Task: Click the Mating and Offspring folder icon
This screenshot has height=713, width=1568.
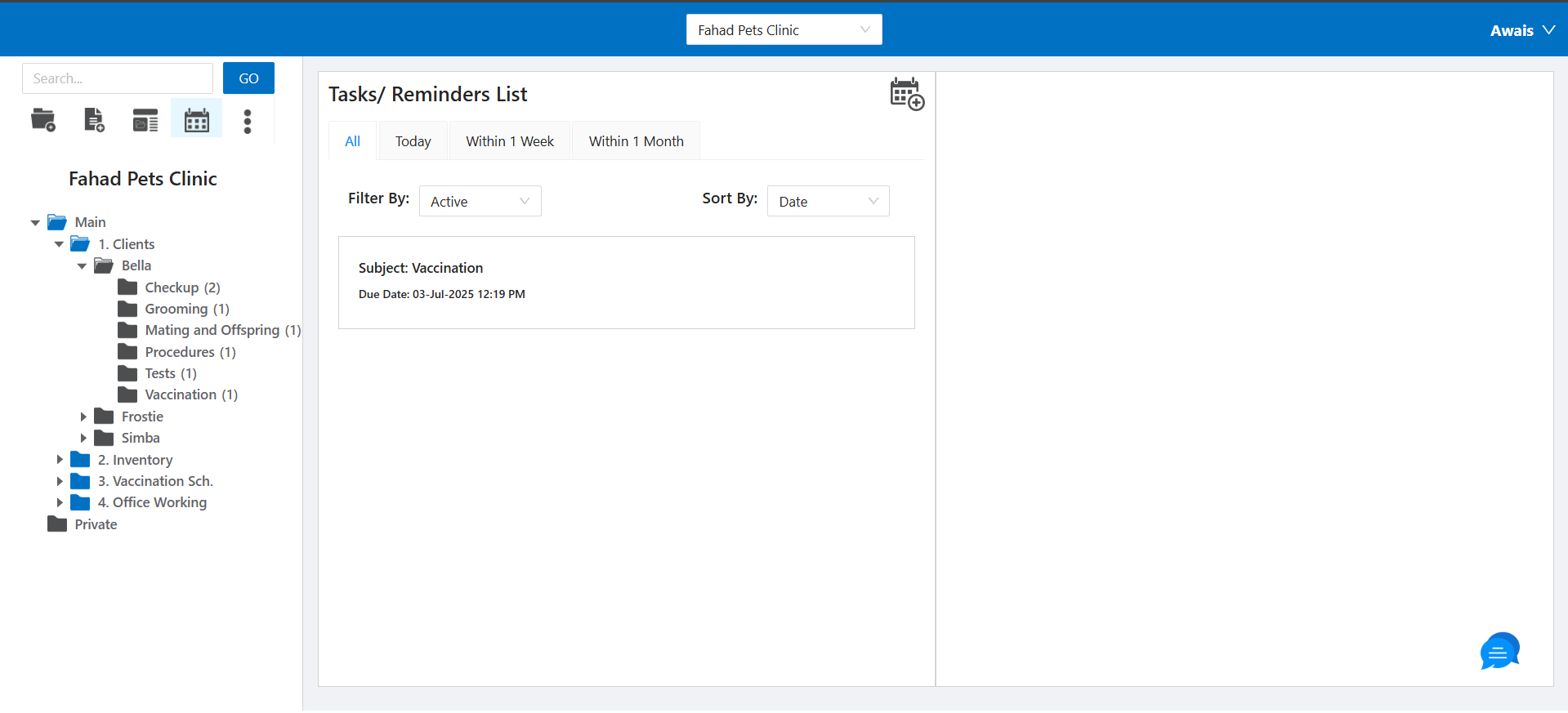Action: [x=127, y=330]
